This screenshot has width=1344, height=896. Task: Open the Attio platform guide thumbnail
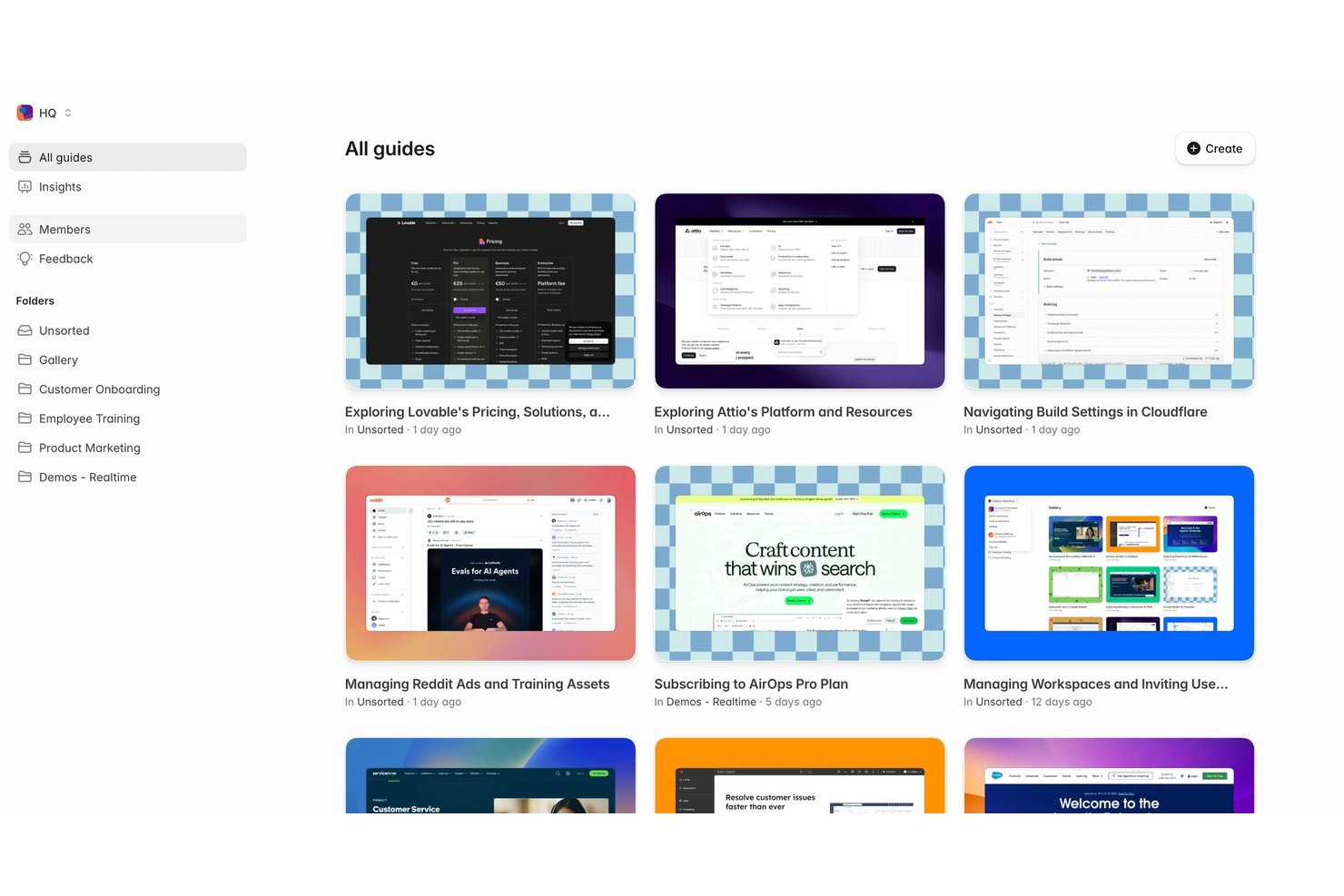pyautogui.click(x=799, y=290)
